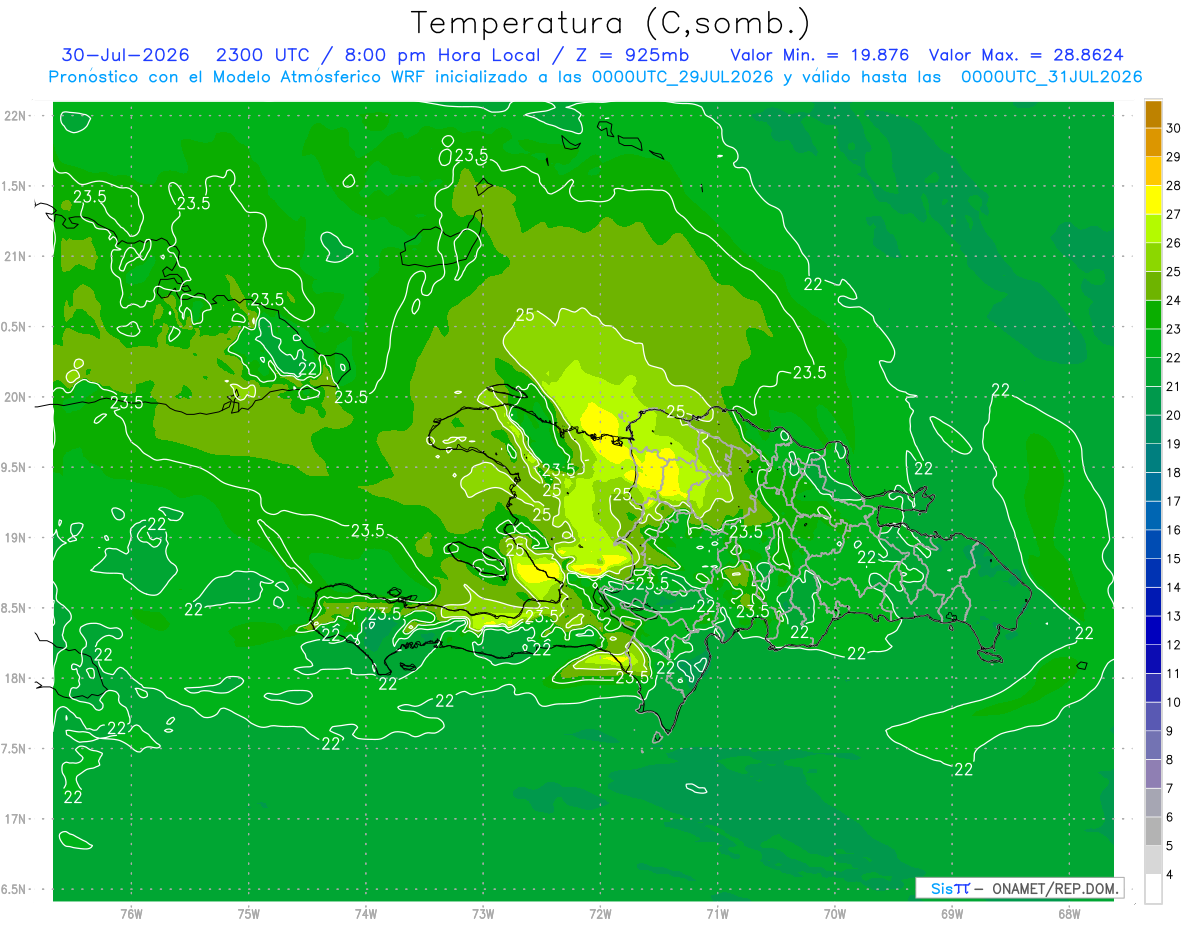
Task: Click the color scale label '4'
Action: click(x=1171, y=875)
